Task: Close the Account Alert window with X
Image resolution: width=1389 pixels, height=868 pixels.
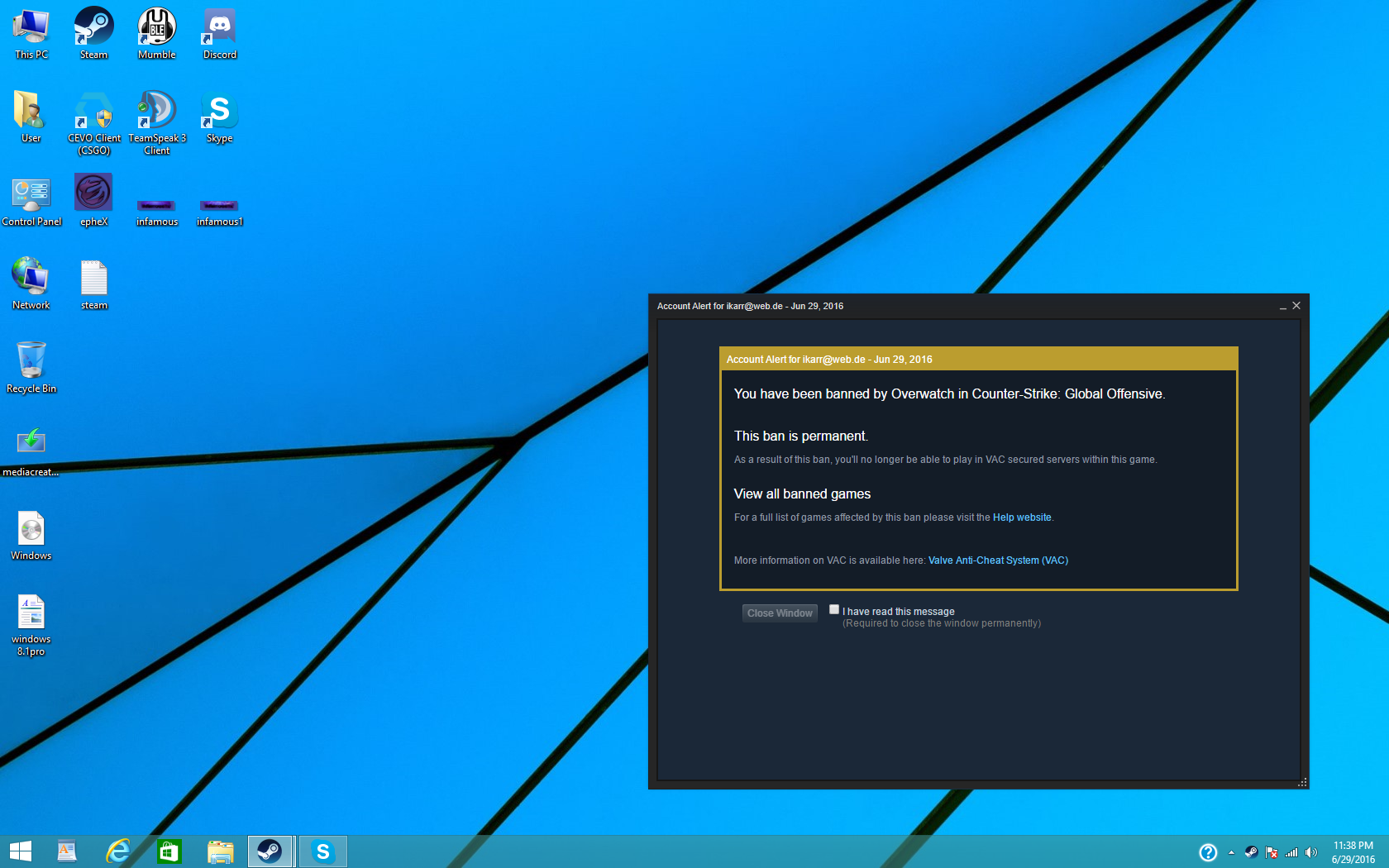Action: (1296, 306)
